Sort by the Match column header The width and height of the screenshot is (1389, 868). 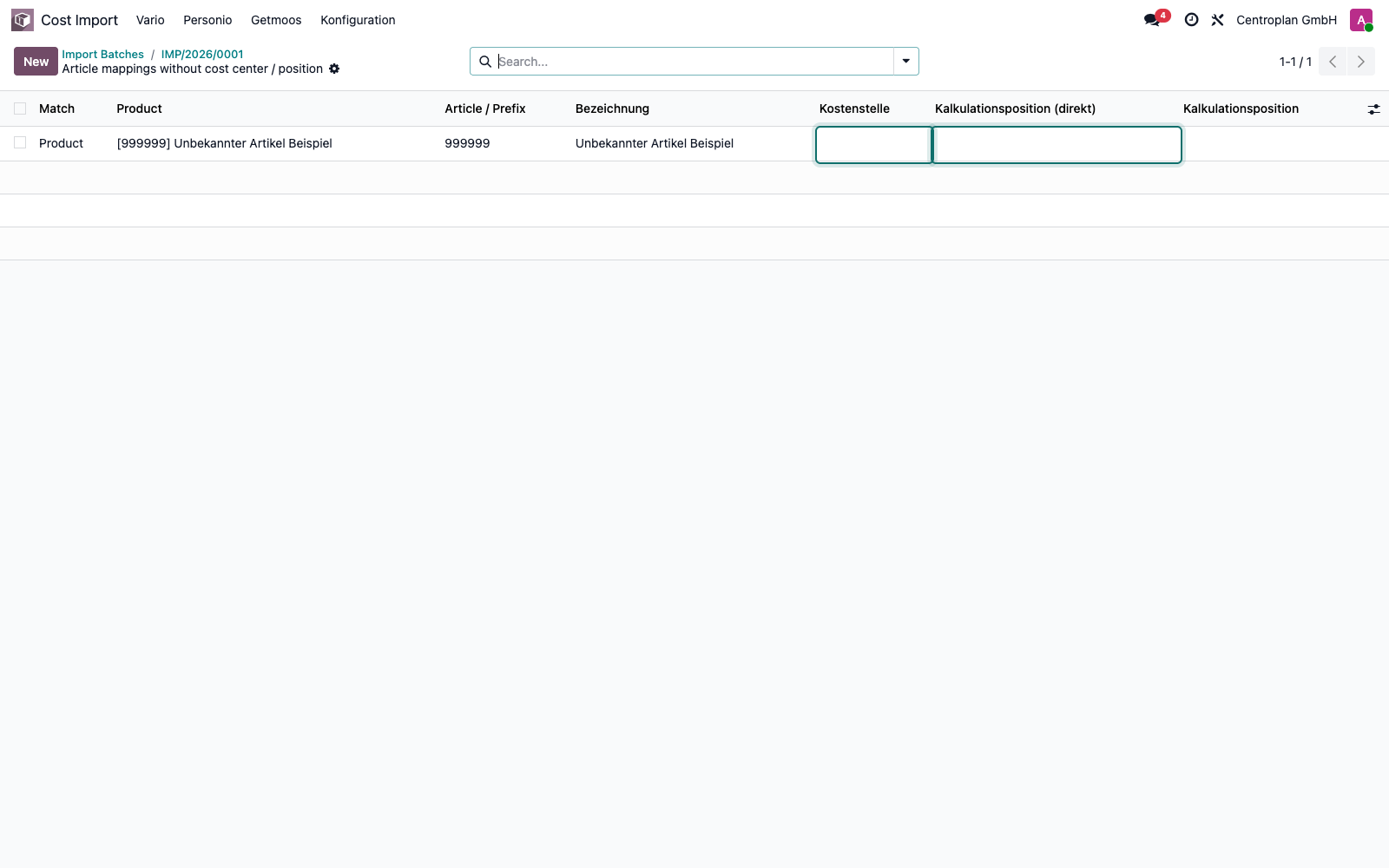pyautogui.click(x=57, y=108)
